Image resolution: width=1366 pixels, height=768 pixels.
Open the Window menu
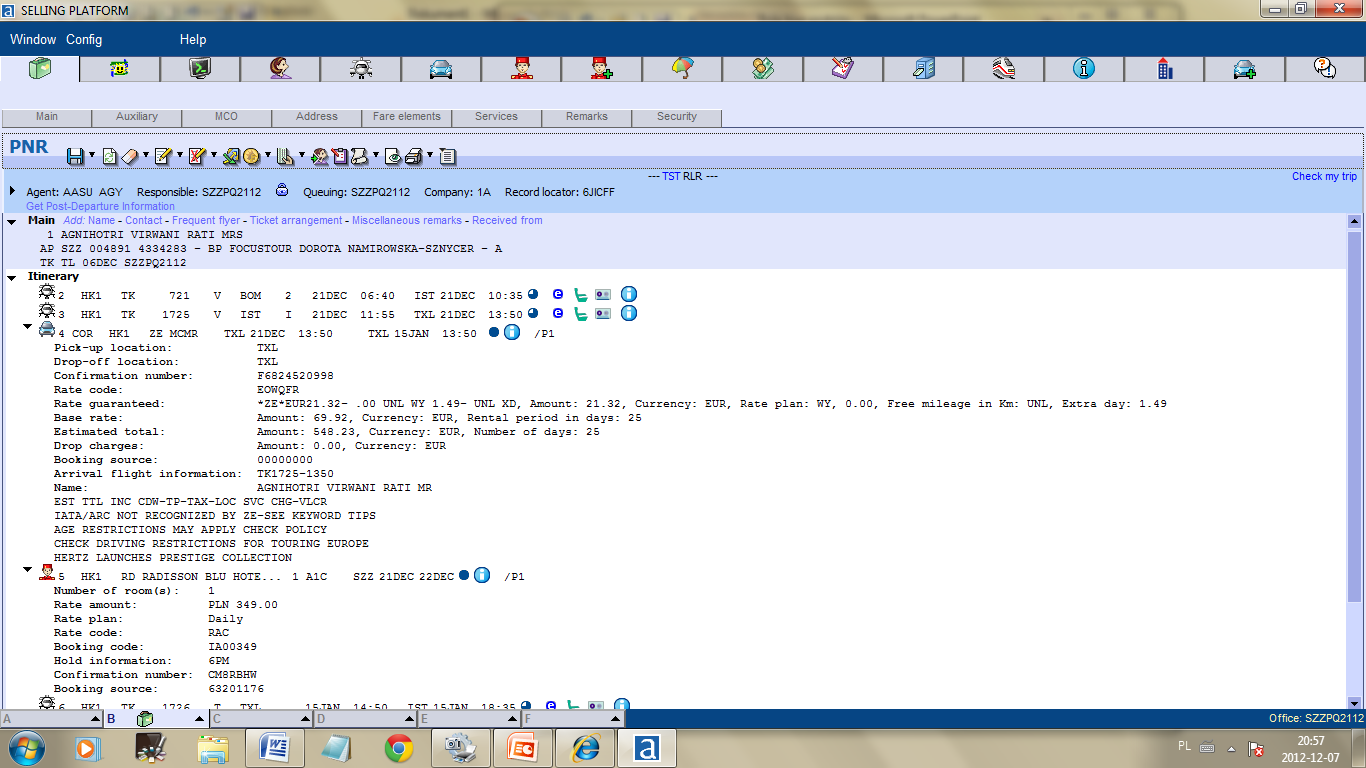pos(33,40)
